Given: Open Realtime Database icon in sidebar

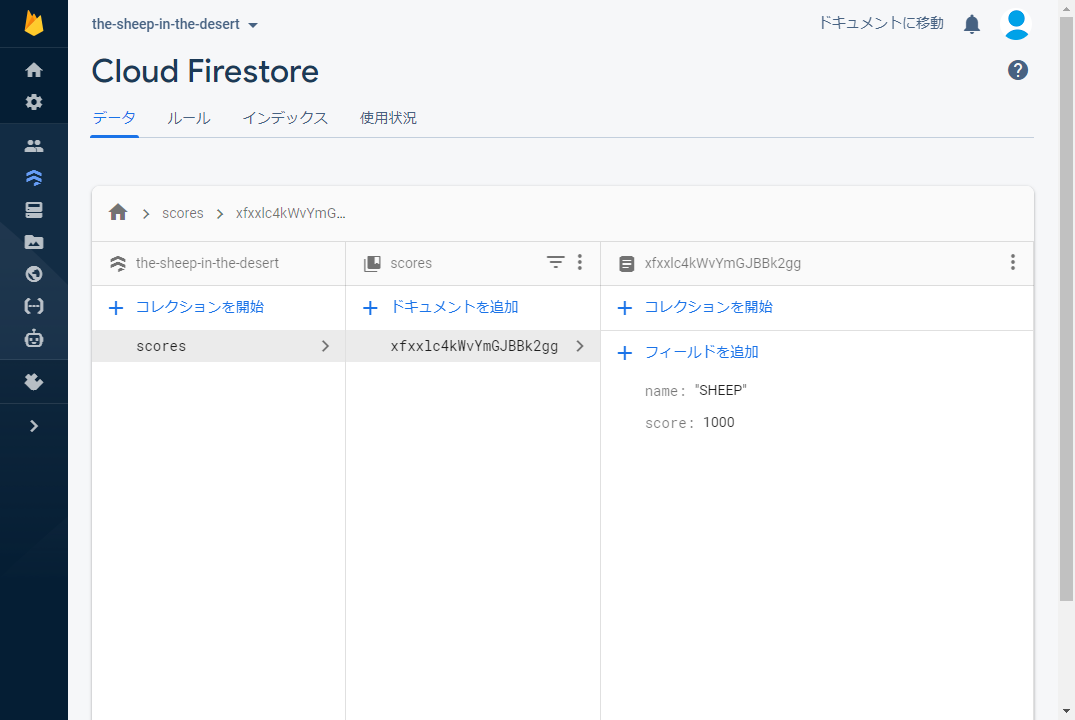Looking at the screenshot, I should 34,210.
